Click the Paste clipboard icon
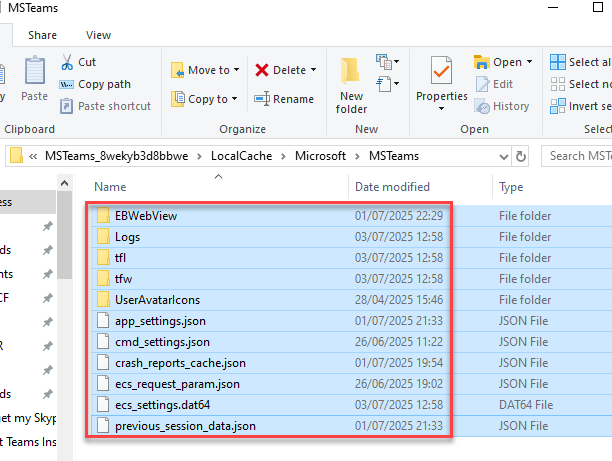Image resolution: width=612 pixels, height=461 pixels. (35, 71)
